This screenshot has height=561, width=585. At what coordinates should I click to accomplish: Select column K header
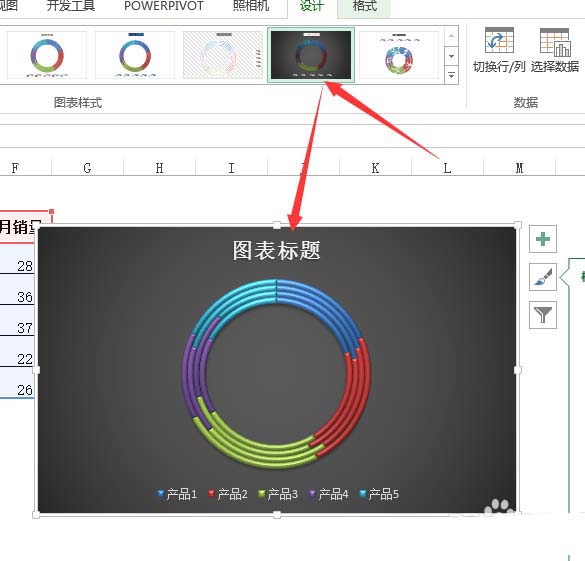click(375, 168)
